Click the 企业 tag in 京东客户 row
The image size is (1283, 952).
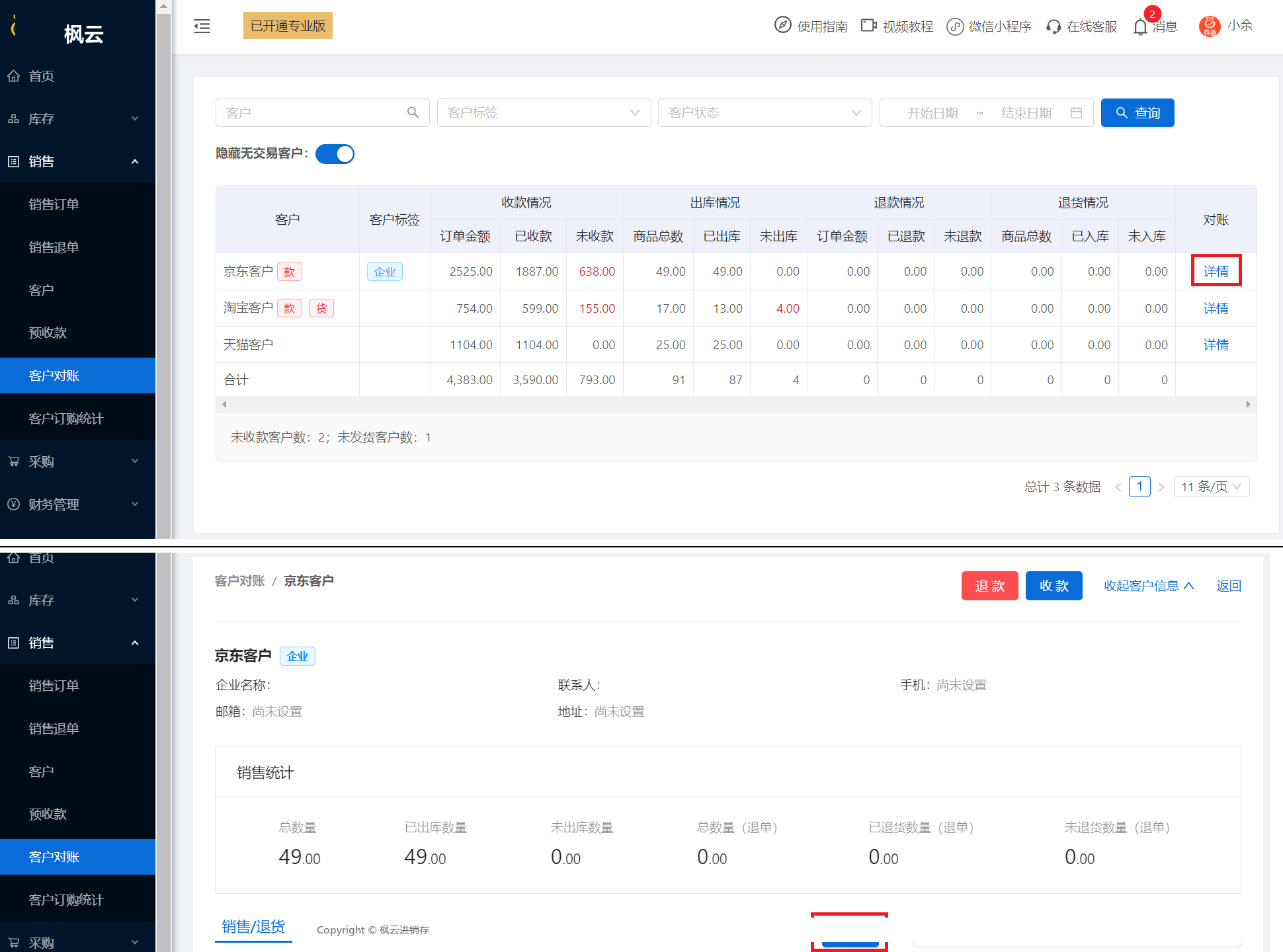pos(385,272)
